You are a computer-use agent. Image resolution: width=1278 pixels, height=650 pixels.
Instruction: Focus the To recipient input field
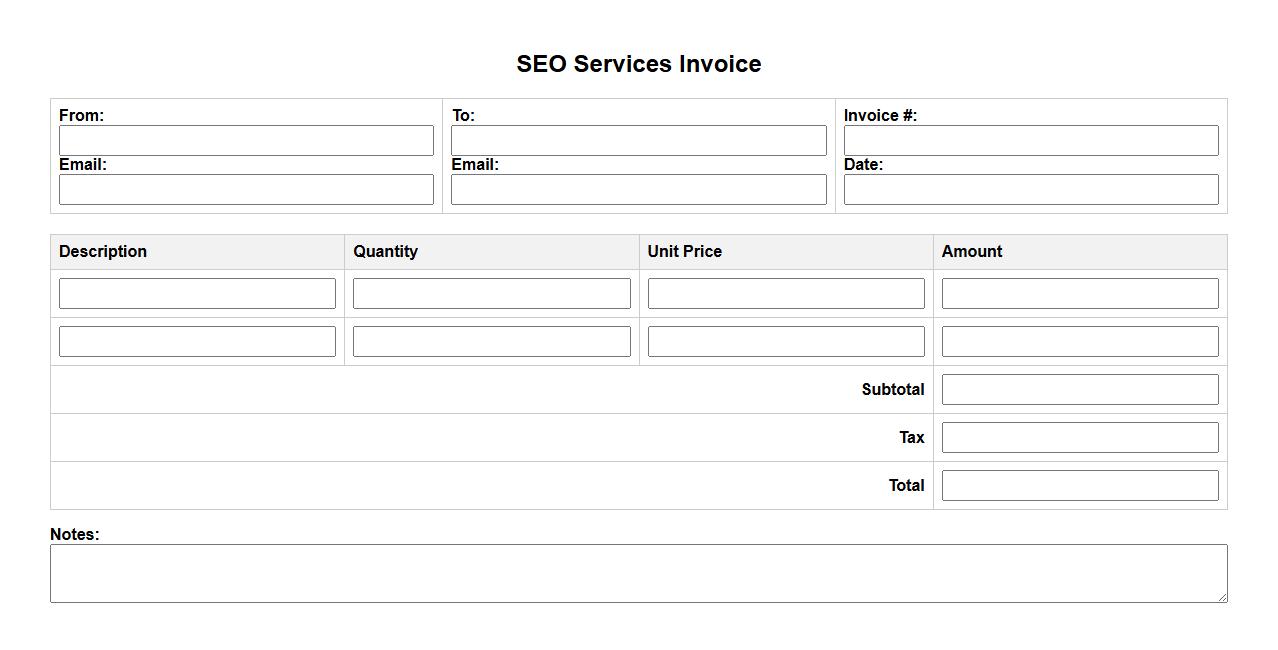[x=638, y=140]
